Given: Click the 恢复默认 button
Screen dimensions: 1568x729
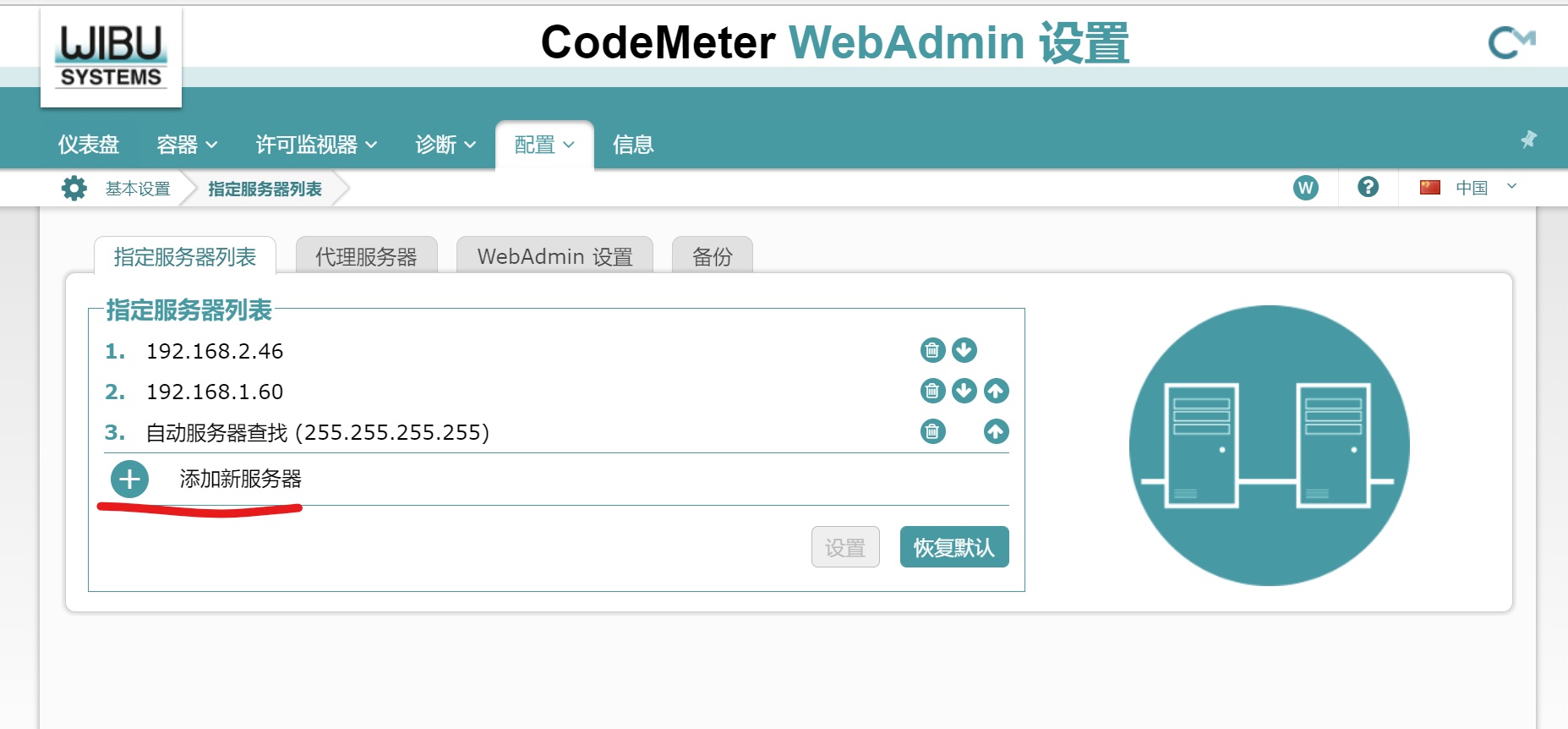Looking at the screenshot, I should click(x=953, y=547).
